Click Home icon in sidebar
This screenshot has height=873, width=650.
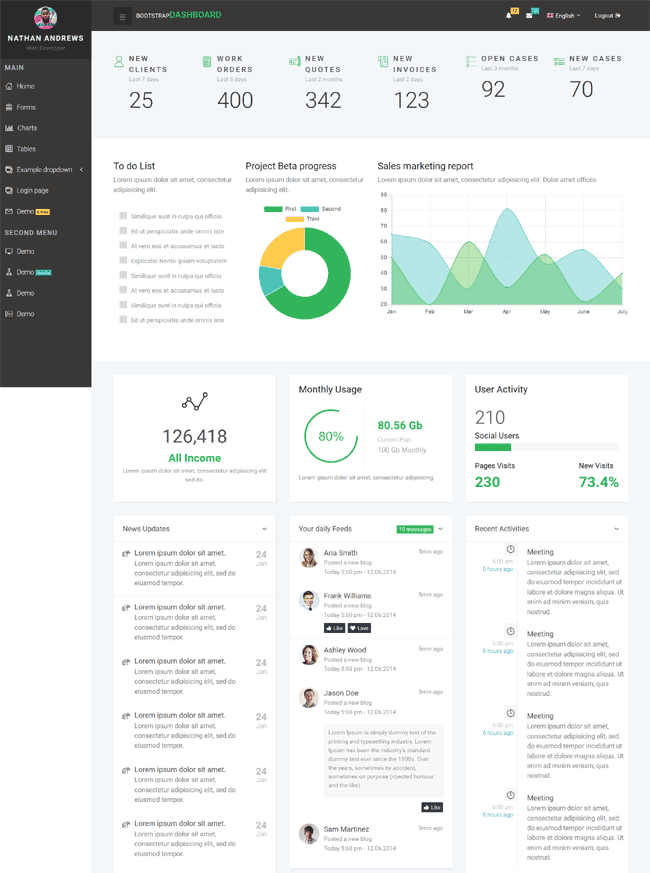pos(9,86)
